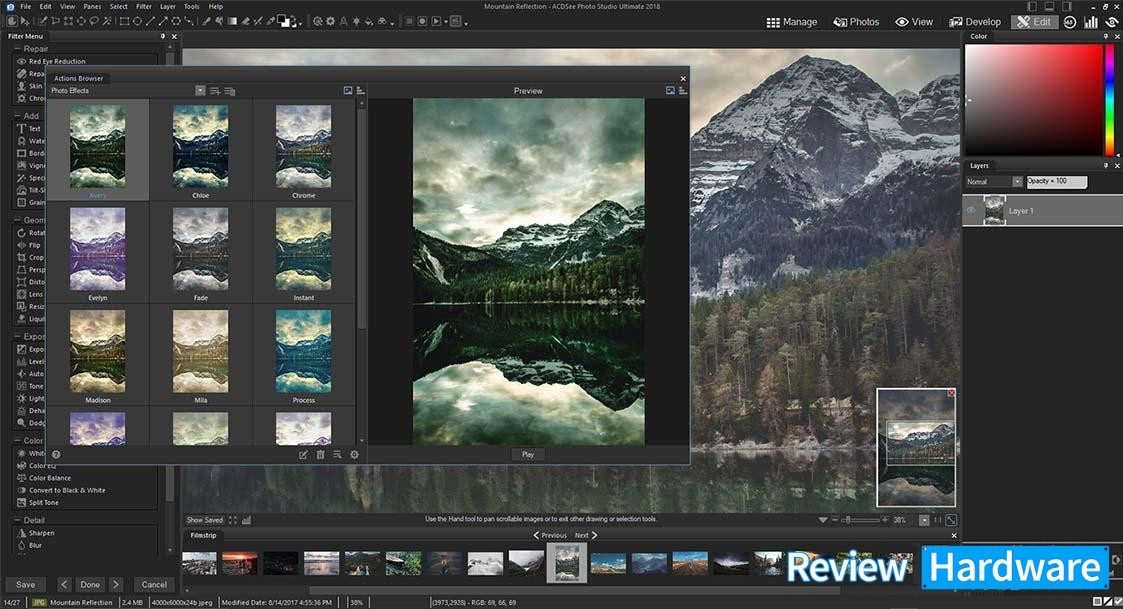
Task: Open the Filter menu
Action: click(143, 6)
